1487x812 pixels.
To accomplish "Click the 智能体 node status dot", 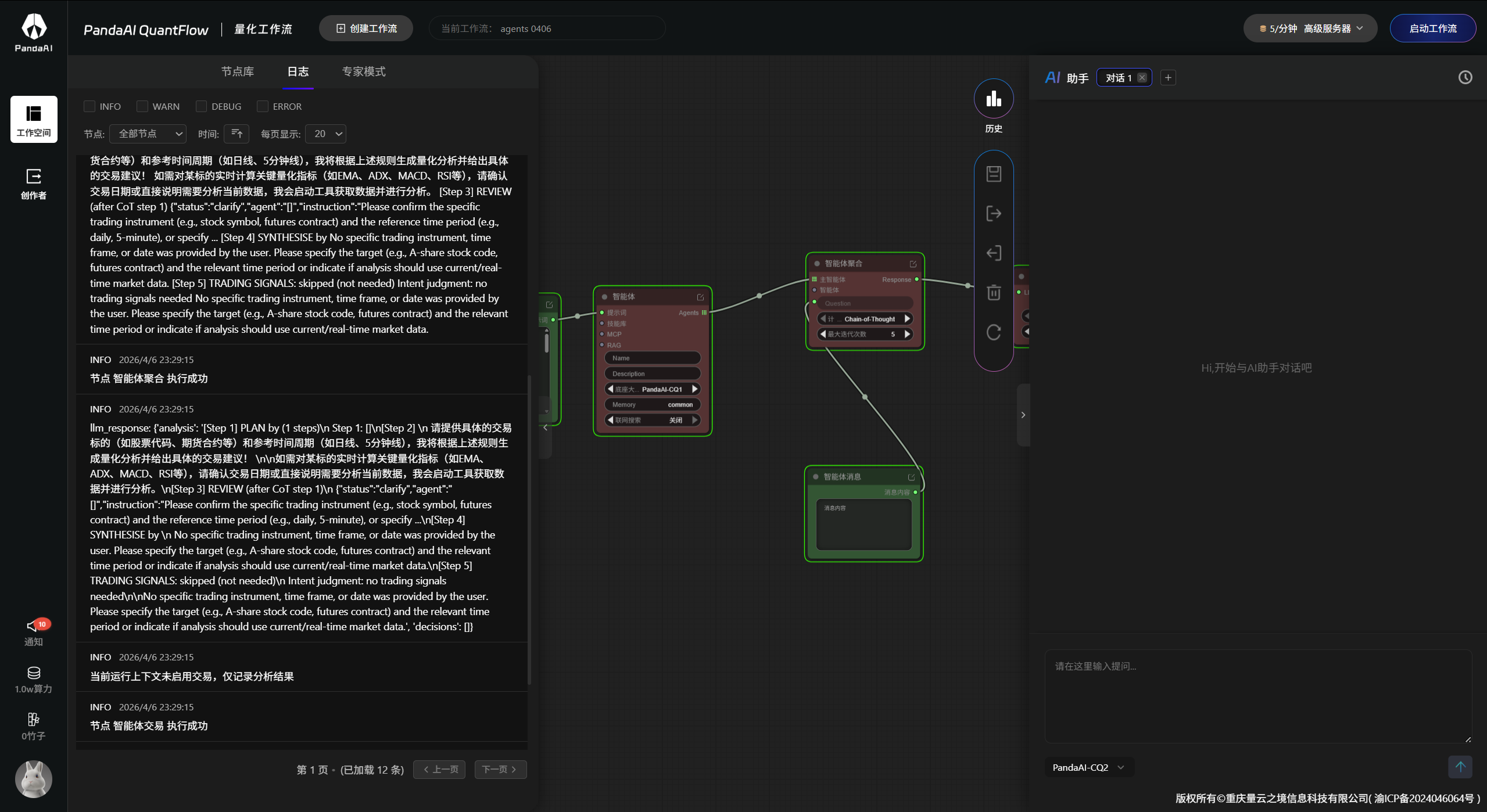I will 604,297.
